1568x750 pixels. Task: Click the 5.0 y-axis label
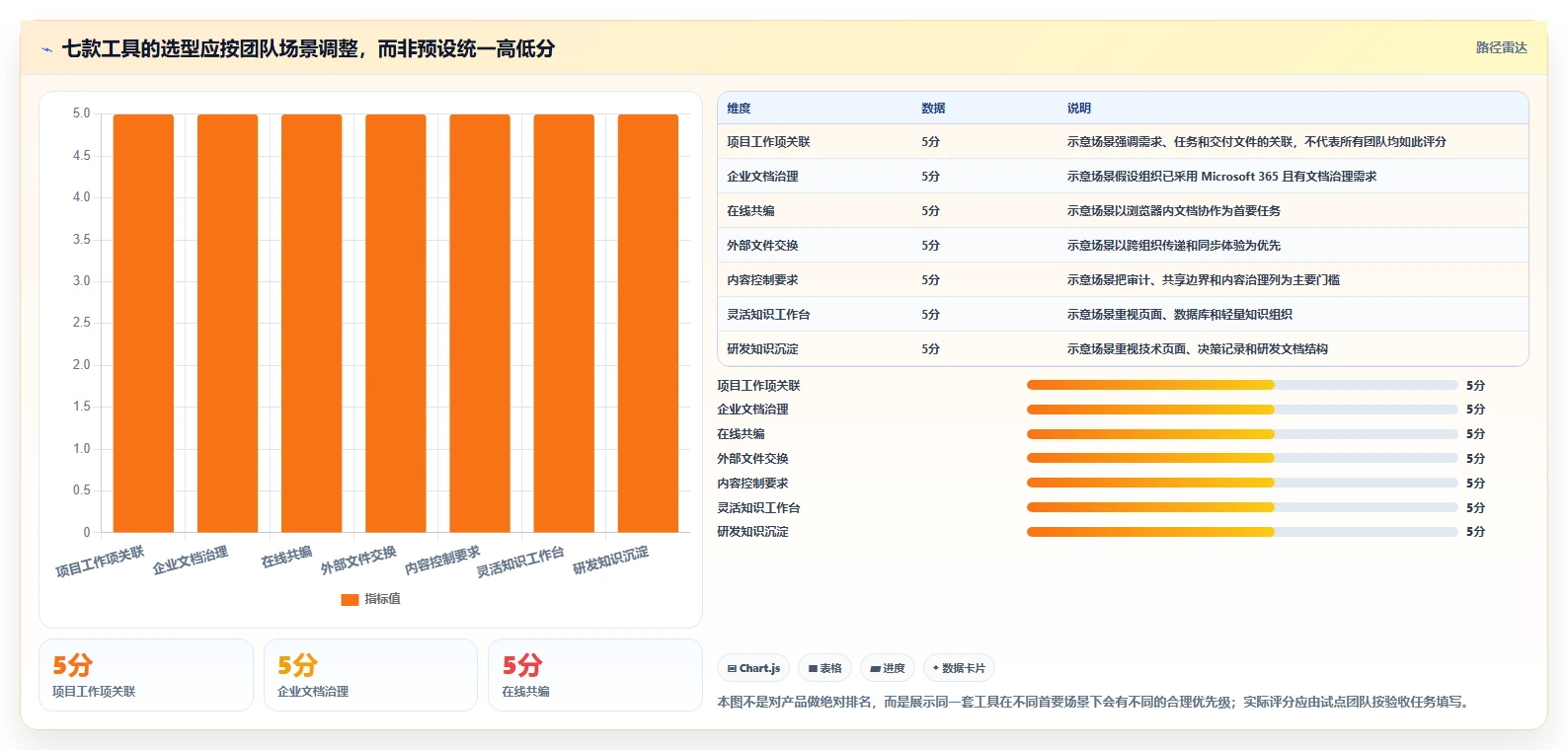coord(81,113)
